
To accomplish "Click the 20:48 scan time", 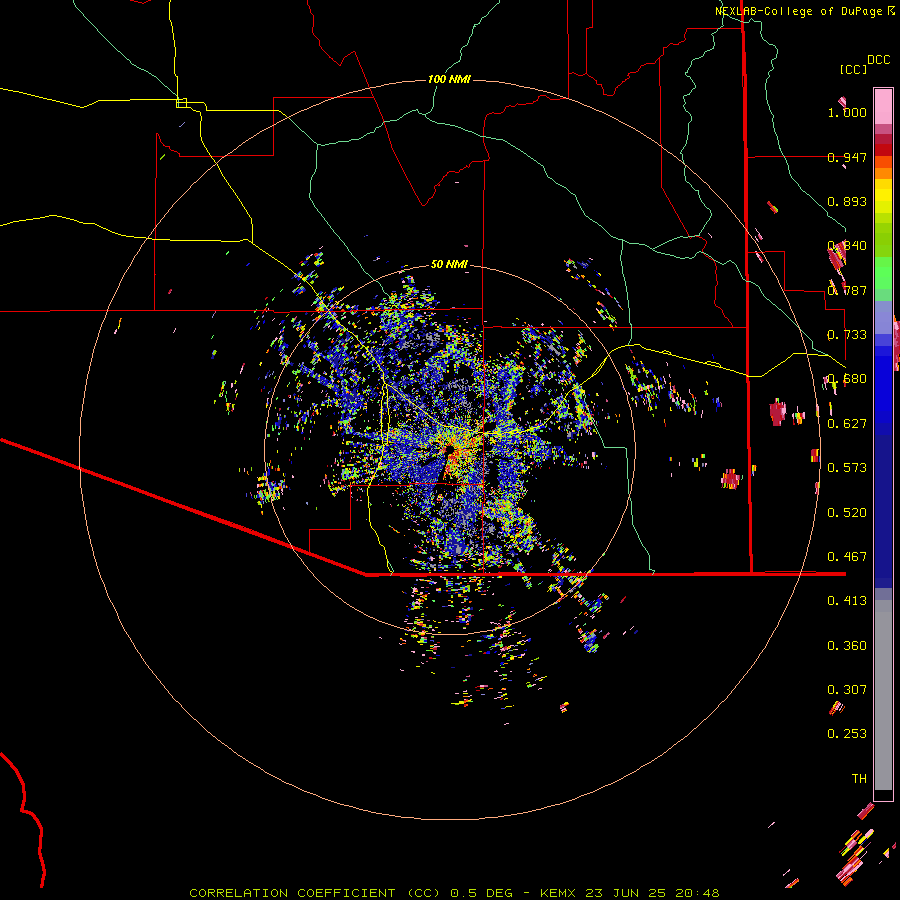I will click(697, 893).
